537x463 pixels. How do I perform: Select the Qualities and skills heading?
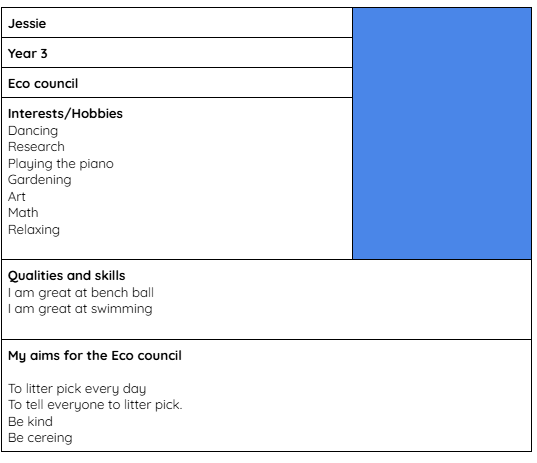pyautogui.click(x=66, y=276)
